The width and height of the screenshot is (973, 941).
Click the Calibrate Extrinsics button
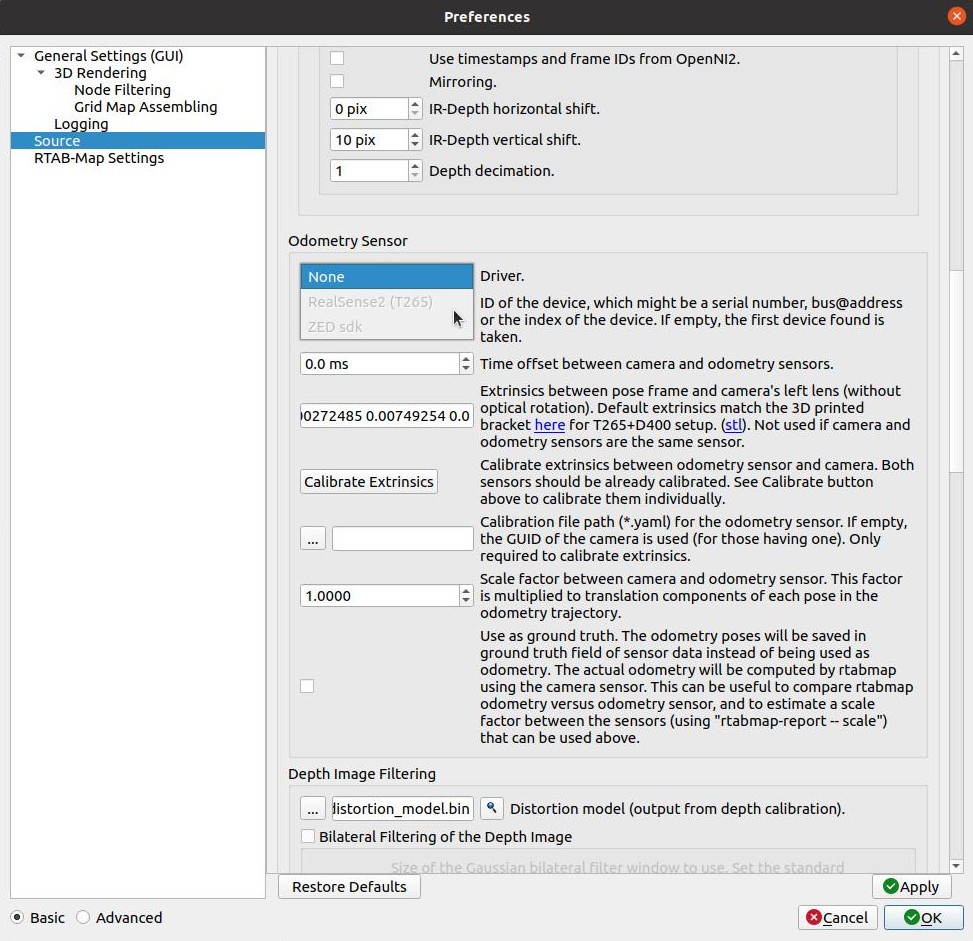pos(369,482)
